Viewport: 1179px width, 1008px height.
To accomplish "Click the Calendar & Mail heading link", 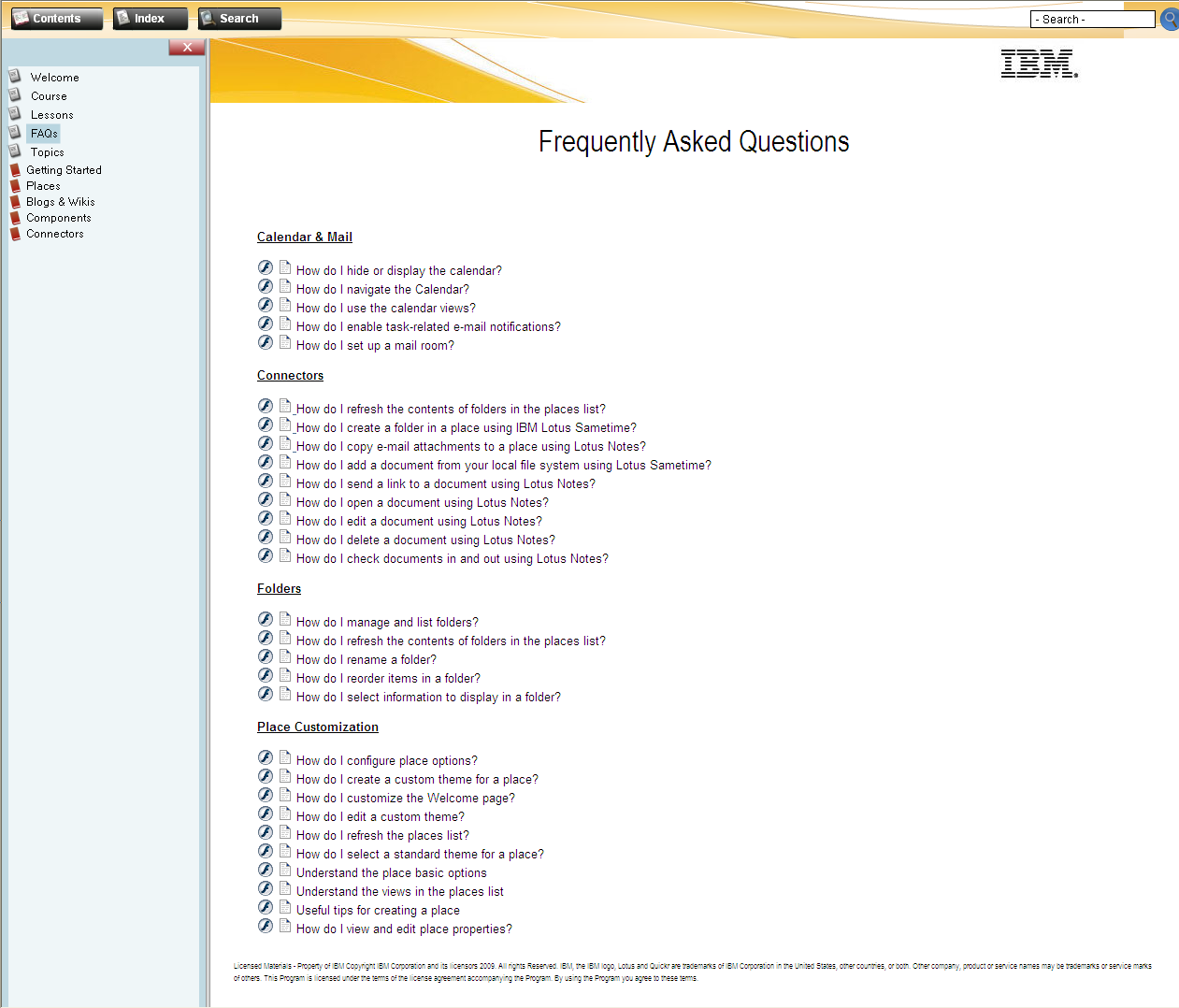I will point(305,238).
